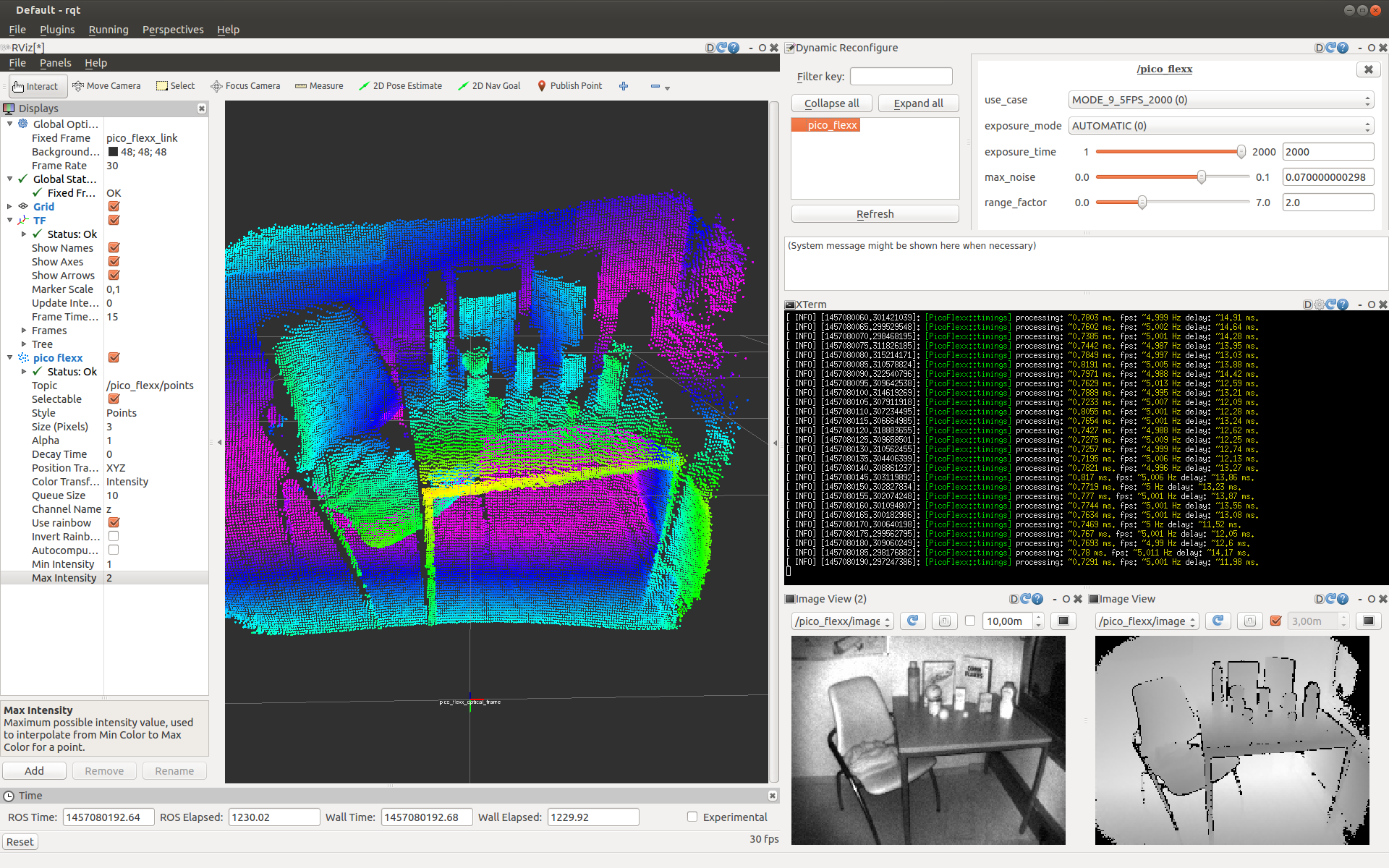Open the exposure_mode dropdown
The image size is (1389, 868).
coord(1220,126)
